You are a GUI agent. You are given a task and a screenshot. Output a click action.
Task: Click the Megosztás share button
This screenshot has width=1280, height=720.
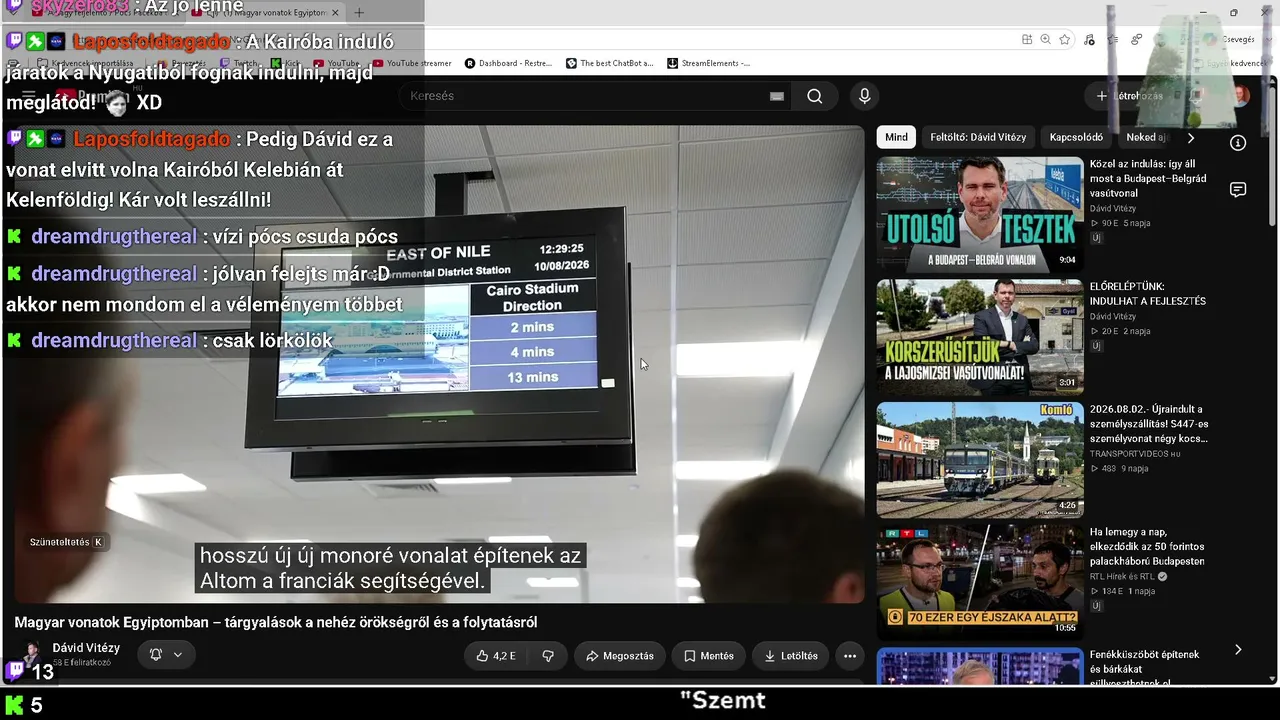(x=620, y=656)
